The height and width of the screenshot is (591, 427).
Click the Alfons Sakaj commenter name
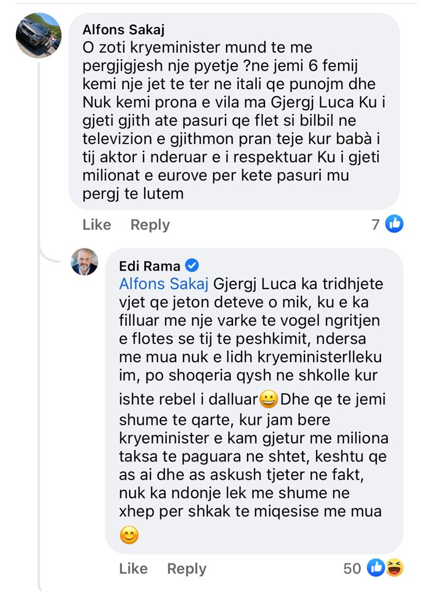pos(124,29)
